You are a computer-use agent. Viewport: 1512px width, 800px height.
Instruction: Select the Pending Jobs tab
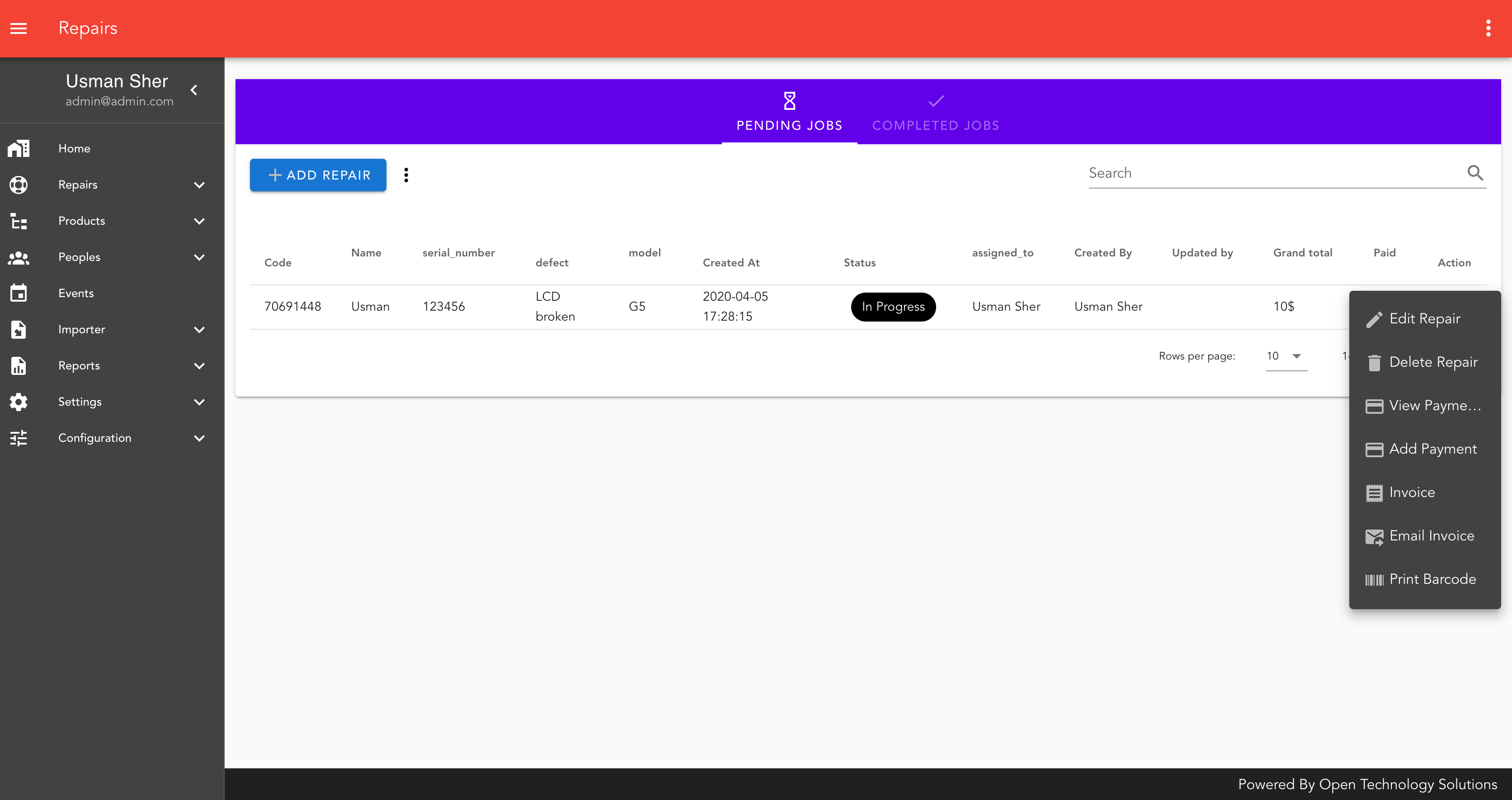789,112
